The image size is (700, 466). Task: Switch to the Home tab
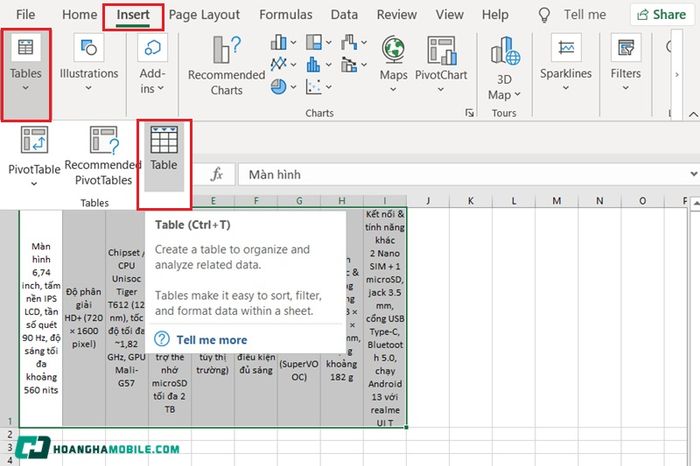(x=79, y=15)
